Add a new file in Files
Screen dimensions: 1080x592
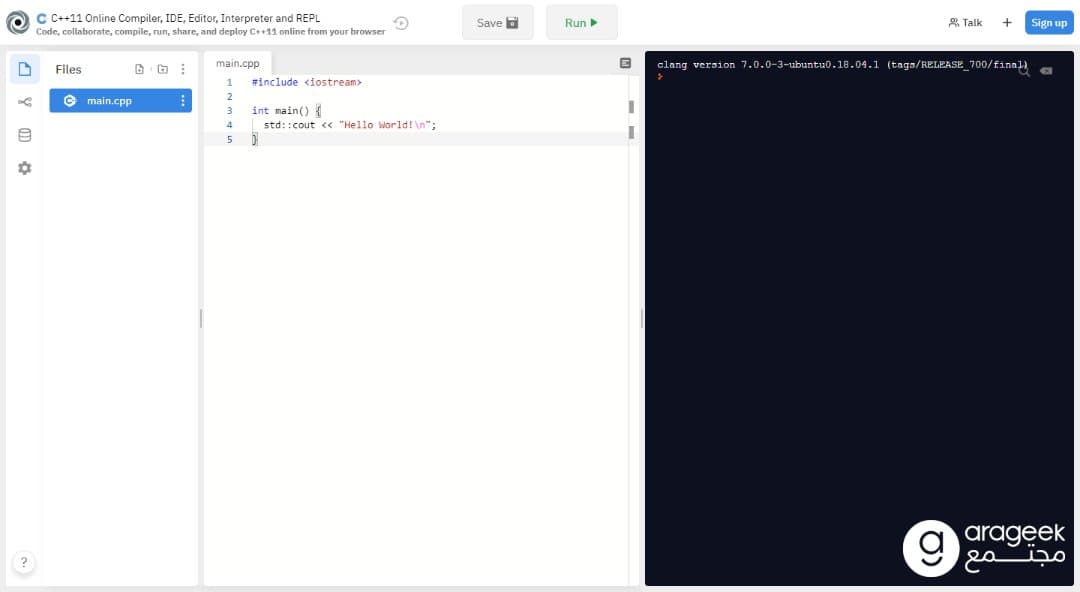tap(140, 69)
